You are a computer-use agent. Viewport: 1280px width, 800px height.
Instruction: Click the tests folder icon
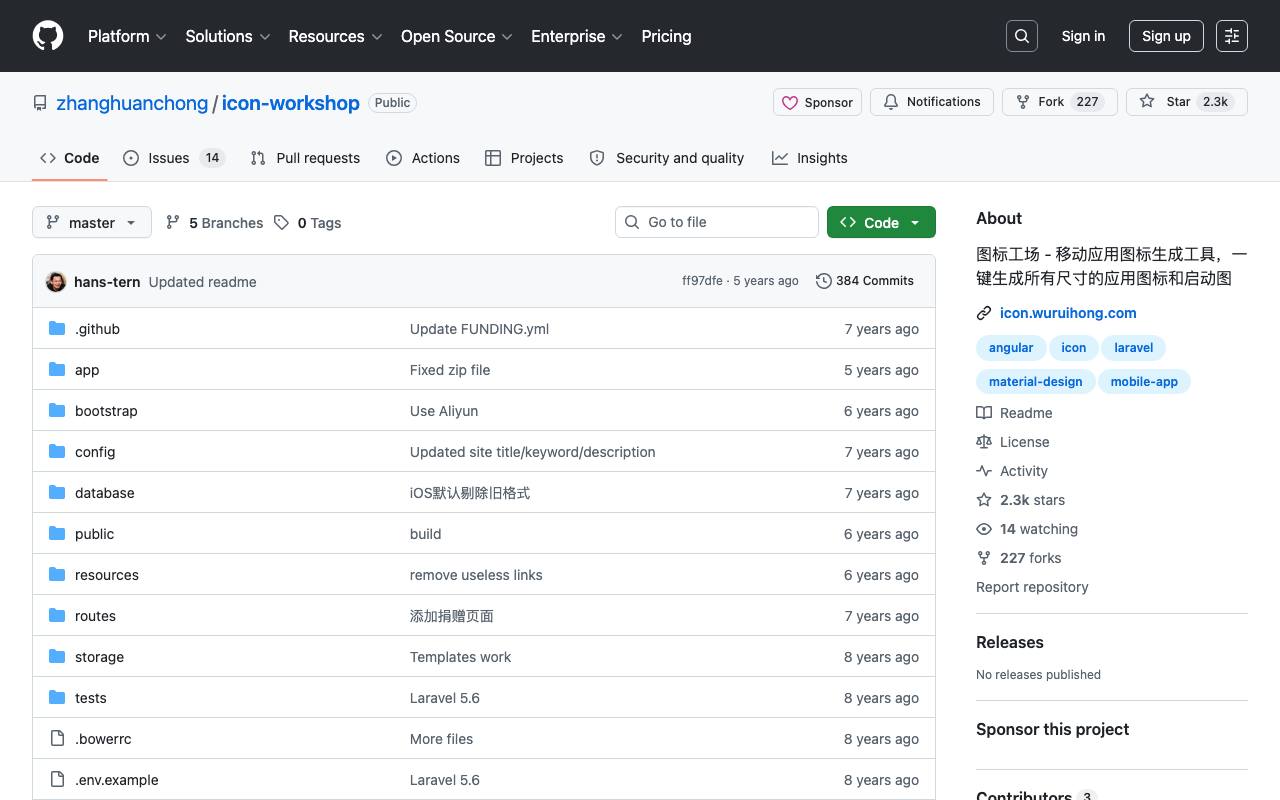[x=57, y=698]
